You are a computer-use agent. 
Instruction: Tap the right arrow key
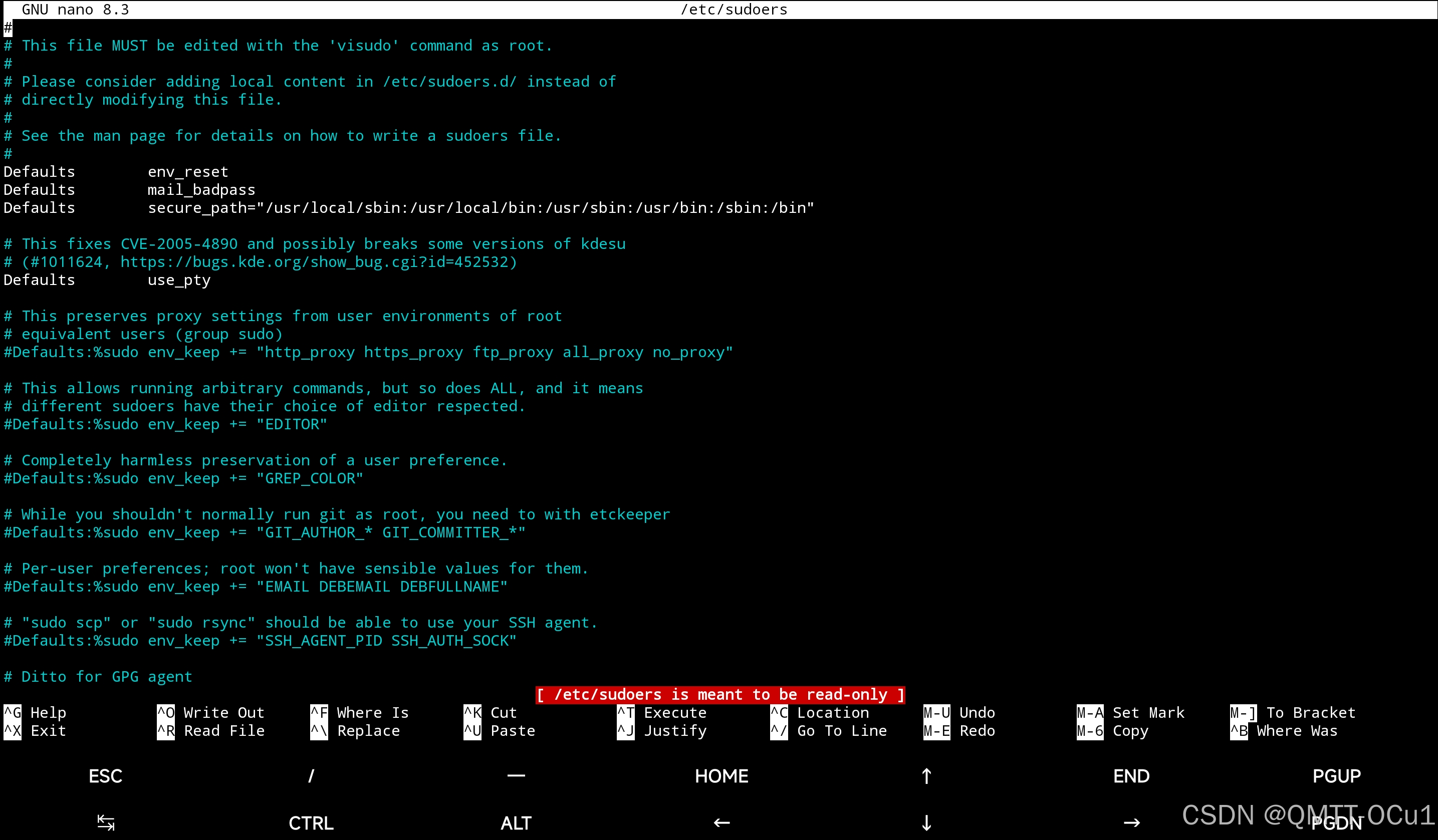(x=1131, y=823)
